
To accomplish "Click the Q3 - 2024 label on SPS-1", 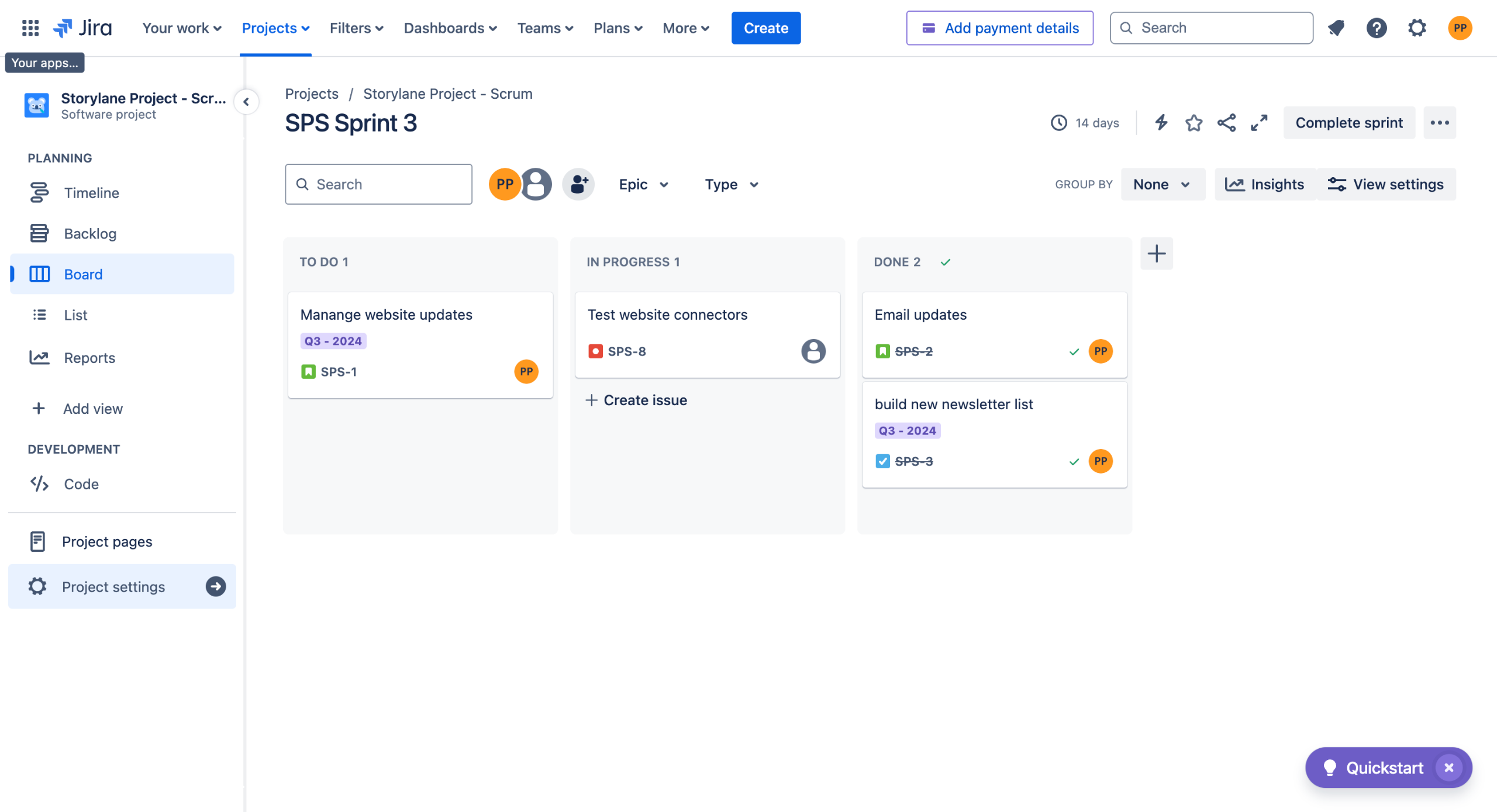I will [x=333, y=341].
